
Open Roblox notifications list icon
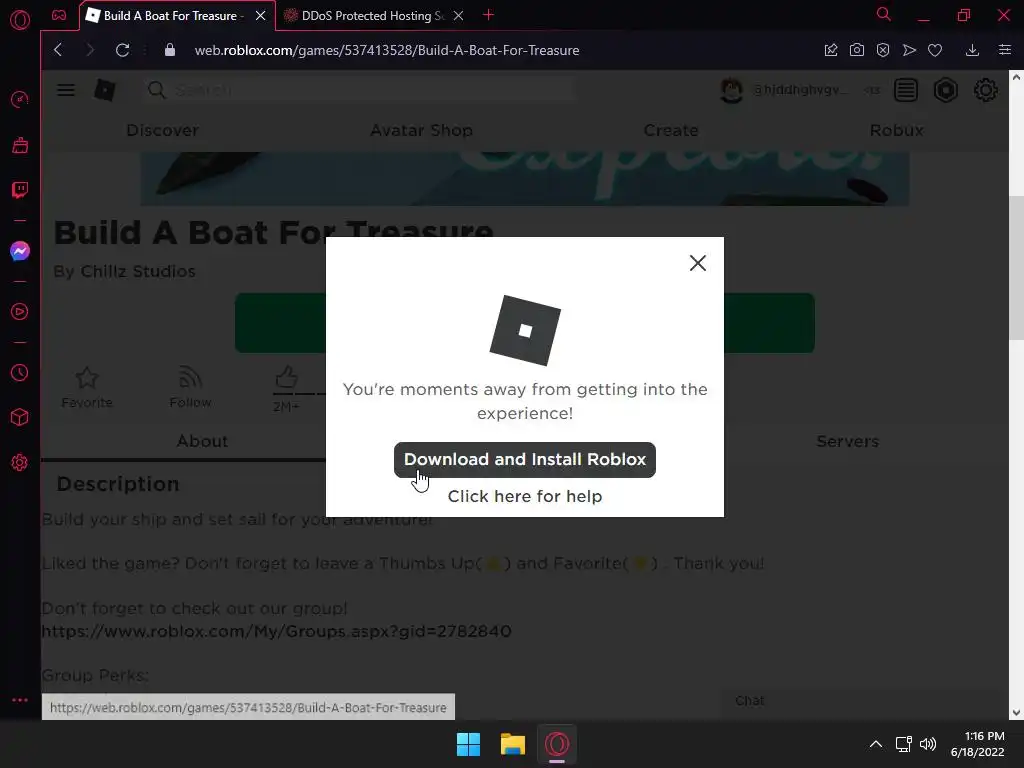[x=906, y=90]
